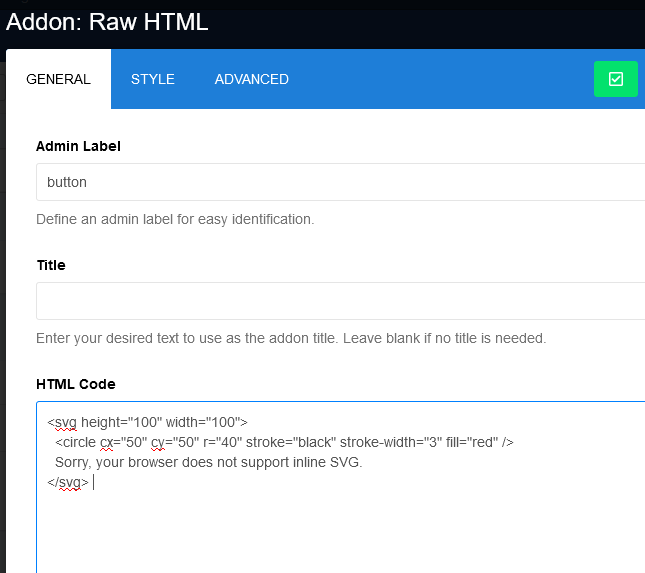Go to the ADVANCED tab
Viewport: 645px width, 573px height.
tap(251, 79)
